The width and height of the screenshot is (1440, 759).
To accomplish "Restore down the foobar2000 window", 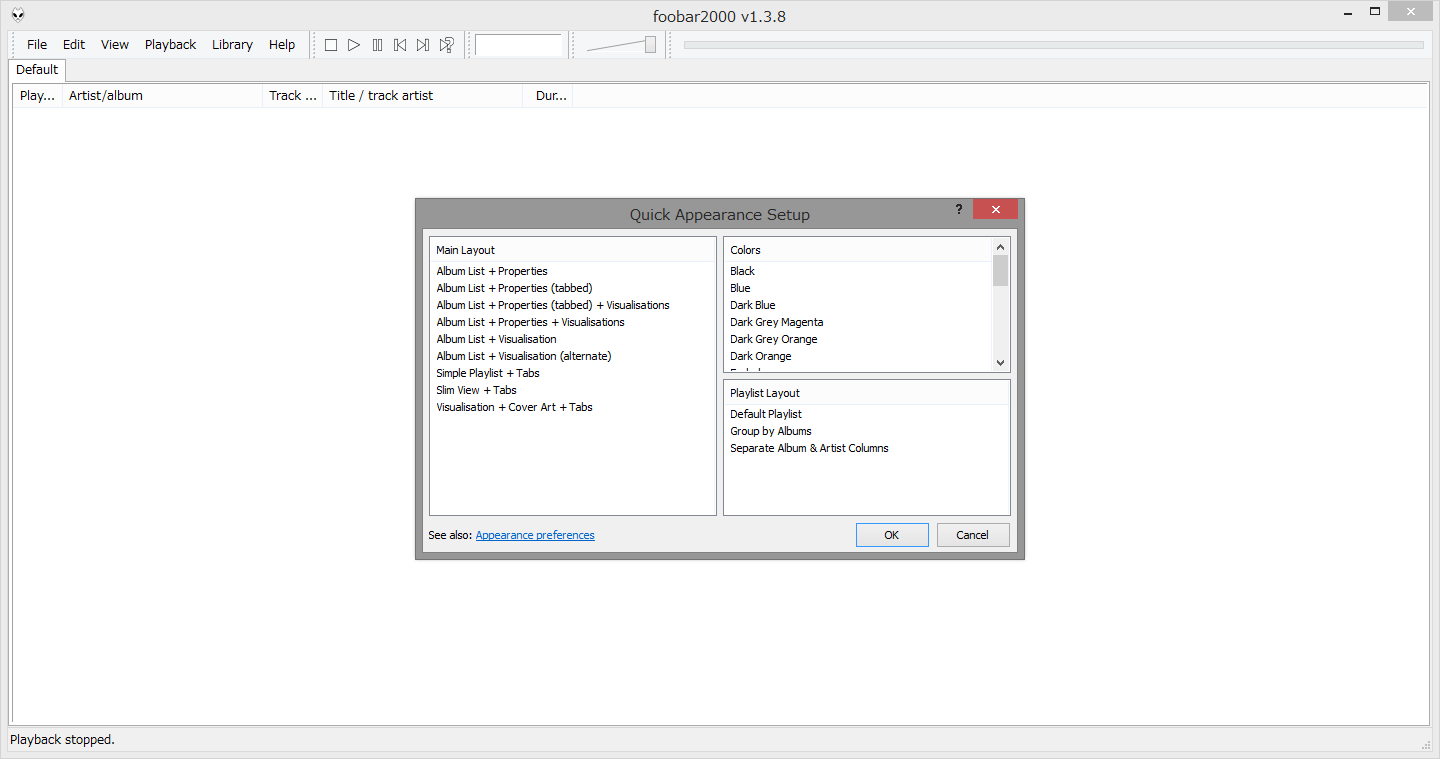I will click(1375, 12).
